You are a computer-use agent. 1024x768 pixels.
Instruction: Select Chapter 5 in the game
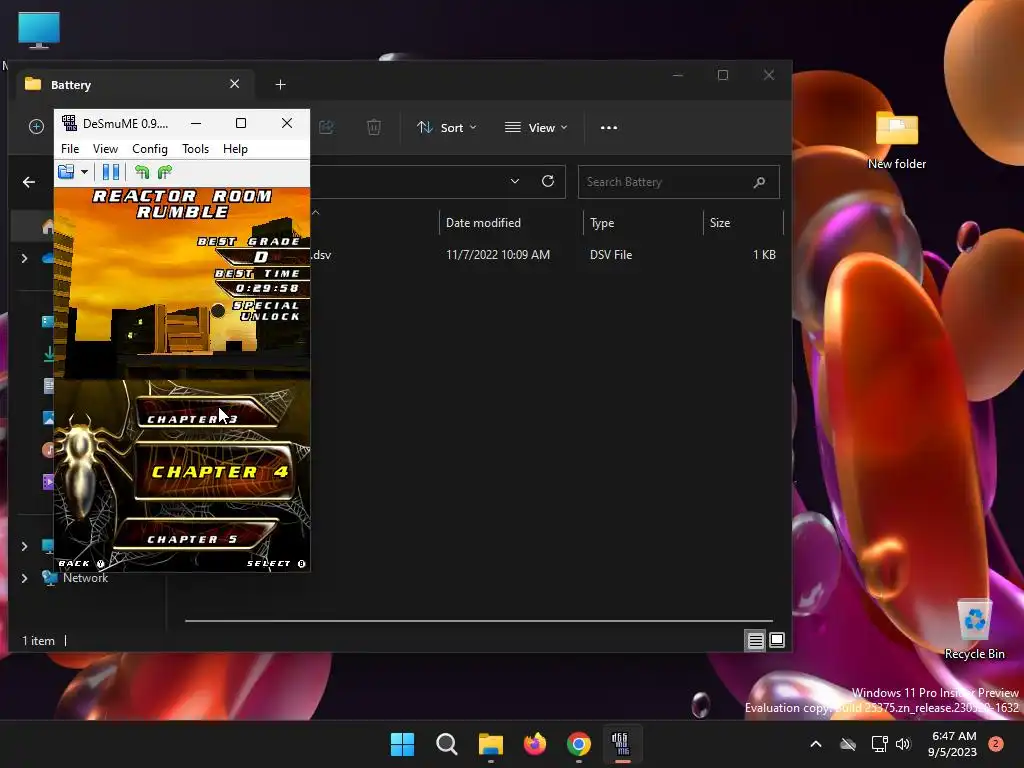[196, 536]
